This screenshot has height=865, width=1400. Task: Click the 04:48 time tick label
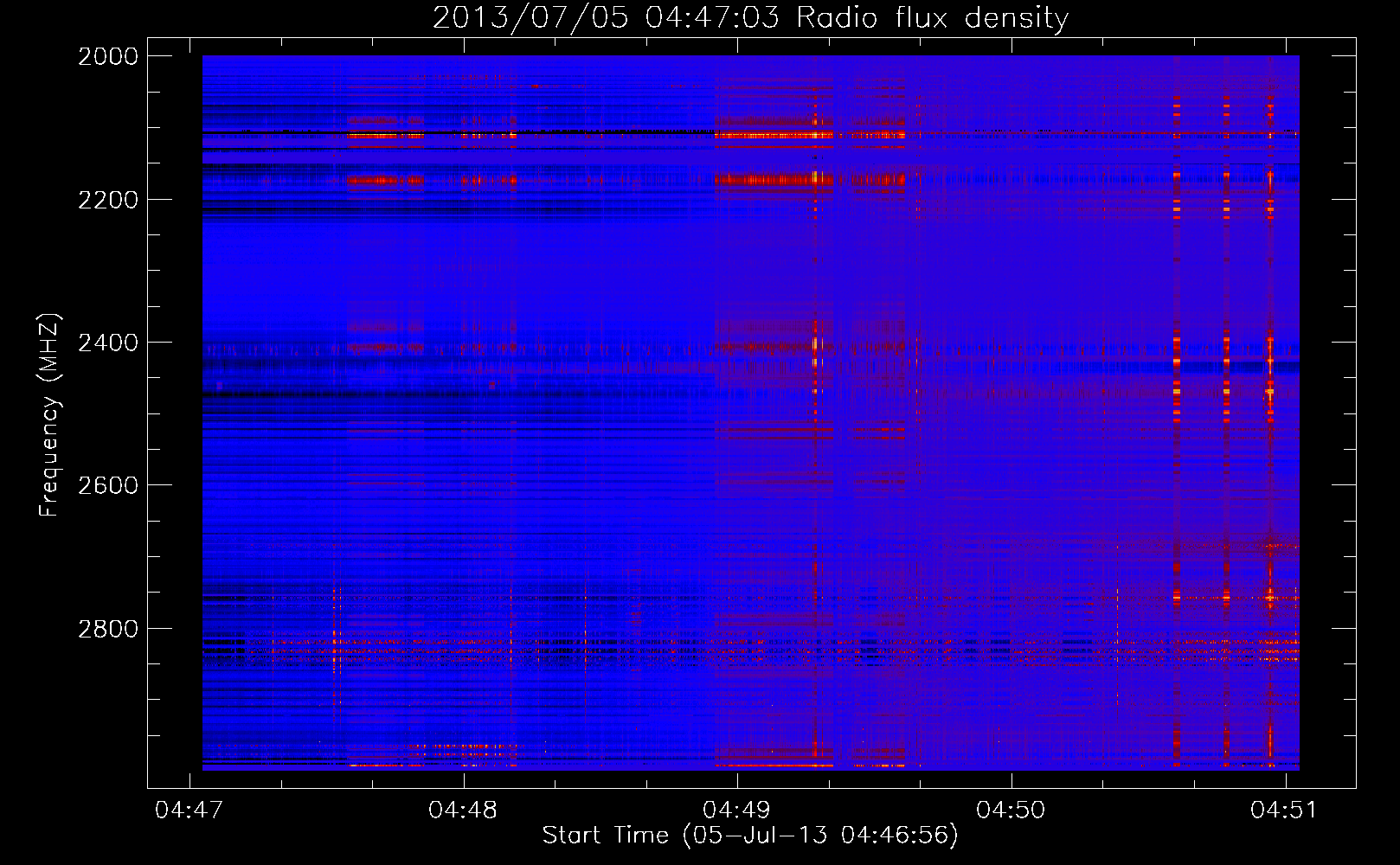click(463, 810)
